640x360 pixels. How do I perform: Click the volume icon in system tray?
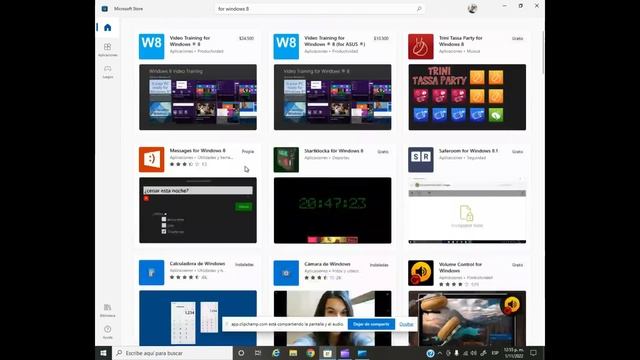[x=473, y=353]
